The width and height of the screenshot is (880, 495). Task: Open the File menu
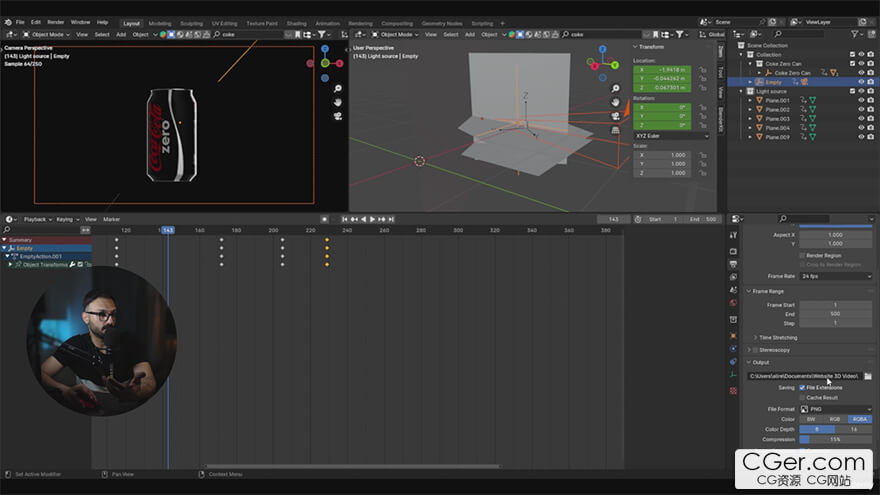tap(20, 22)
